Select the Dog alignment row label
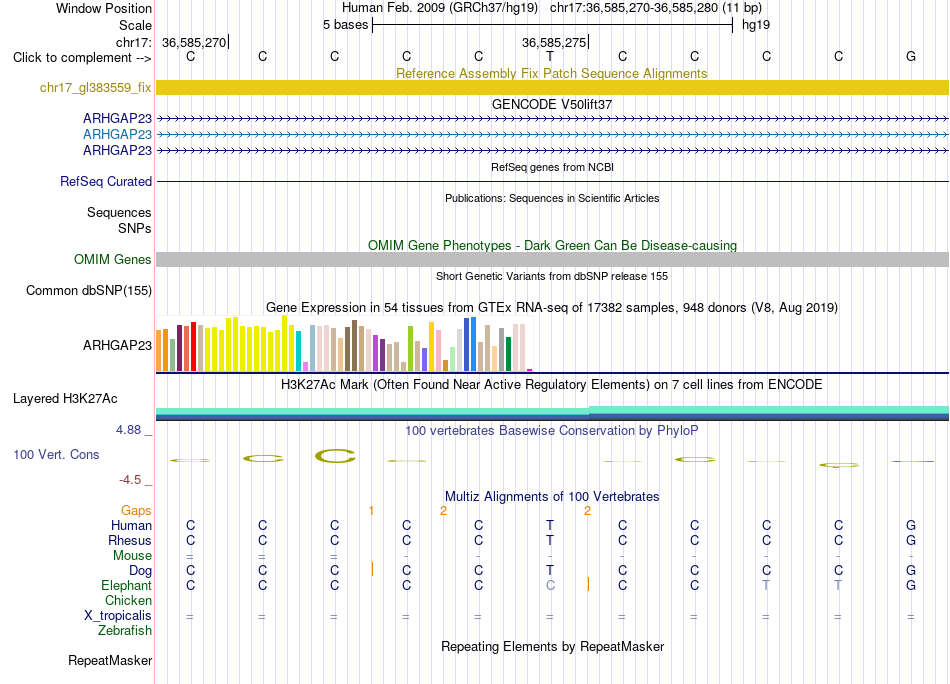 point(140,571)
